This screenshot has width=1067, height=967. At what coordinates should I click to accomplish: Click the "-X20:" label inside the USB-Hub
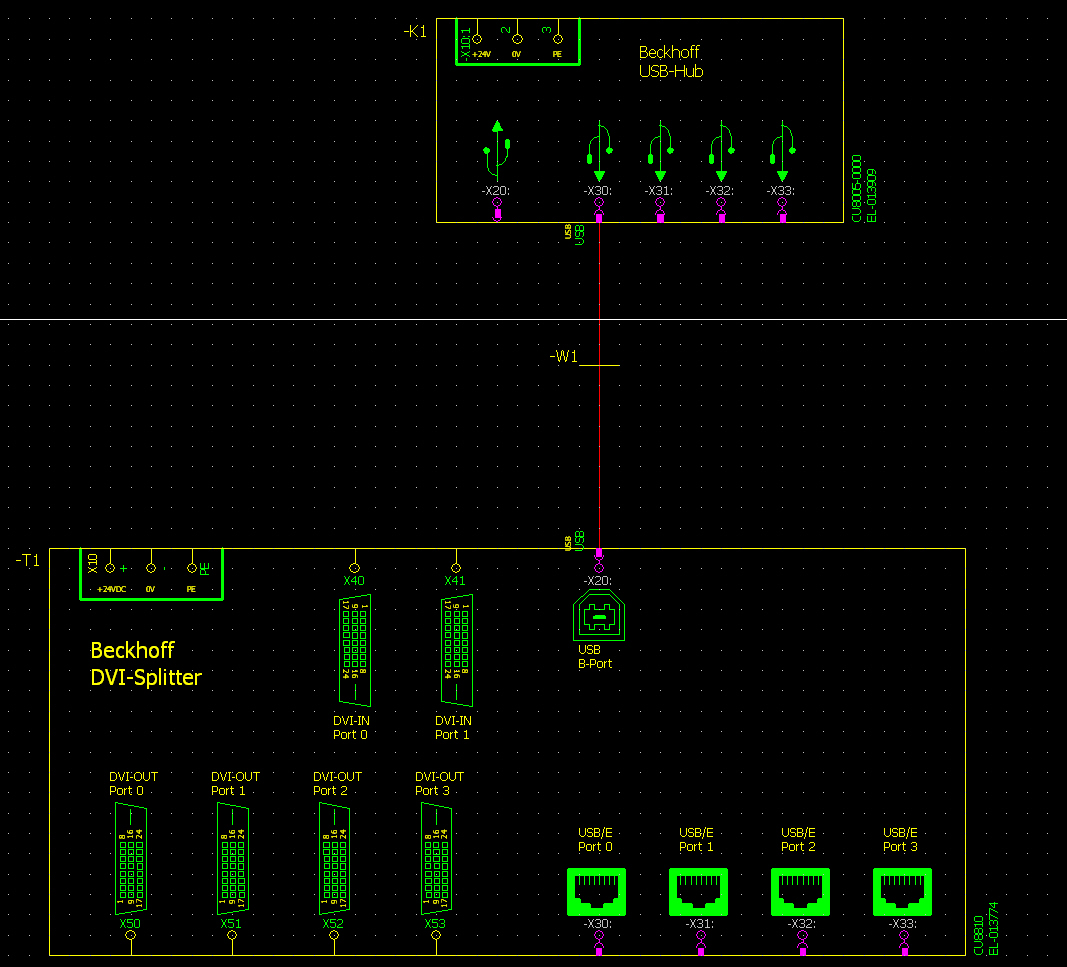pos(496,191)
